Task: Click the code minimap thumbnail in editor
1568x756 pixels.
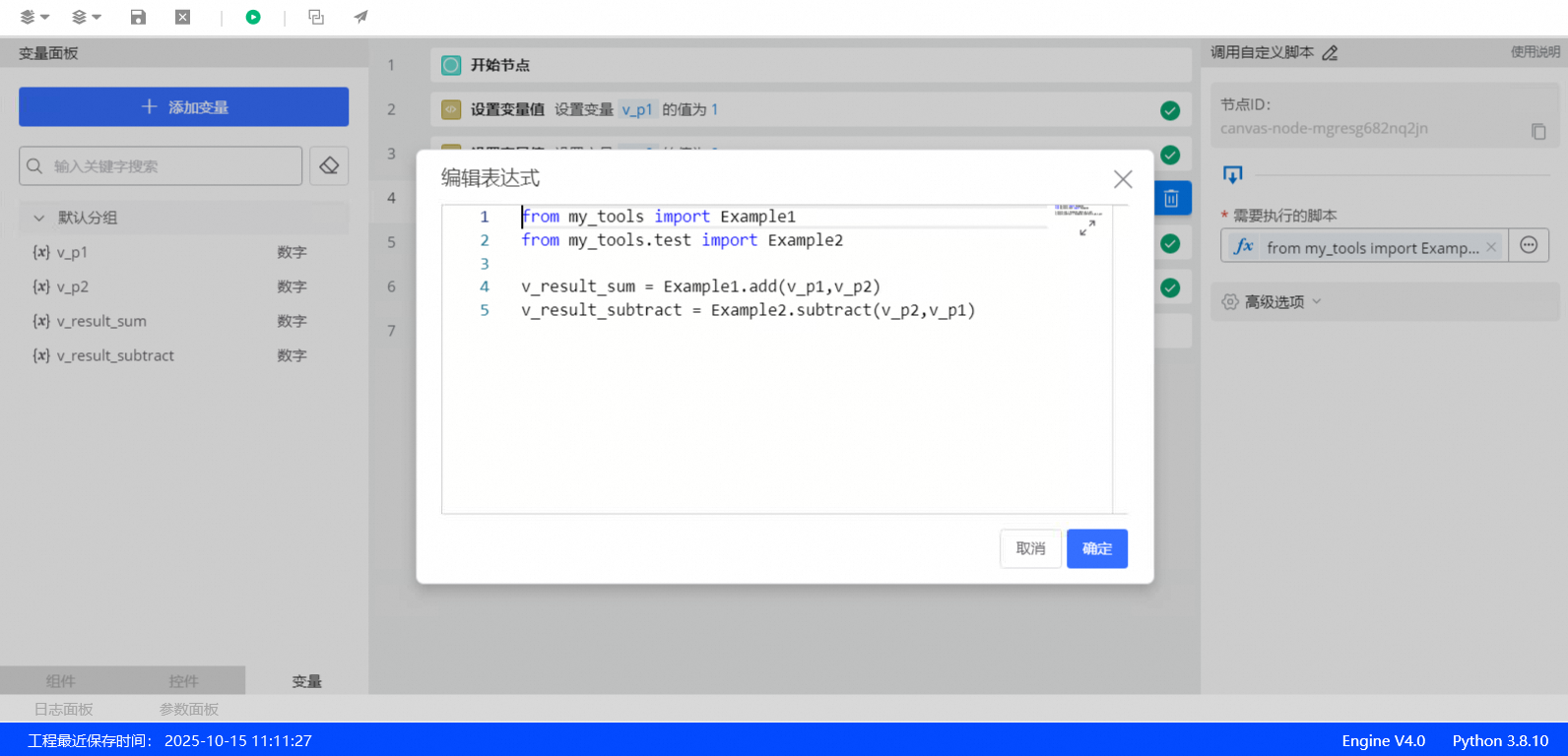Action: pyautogui.click(x=1078, y=210)
